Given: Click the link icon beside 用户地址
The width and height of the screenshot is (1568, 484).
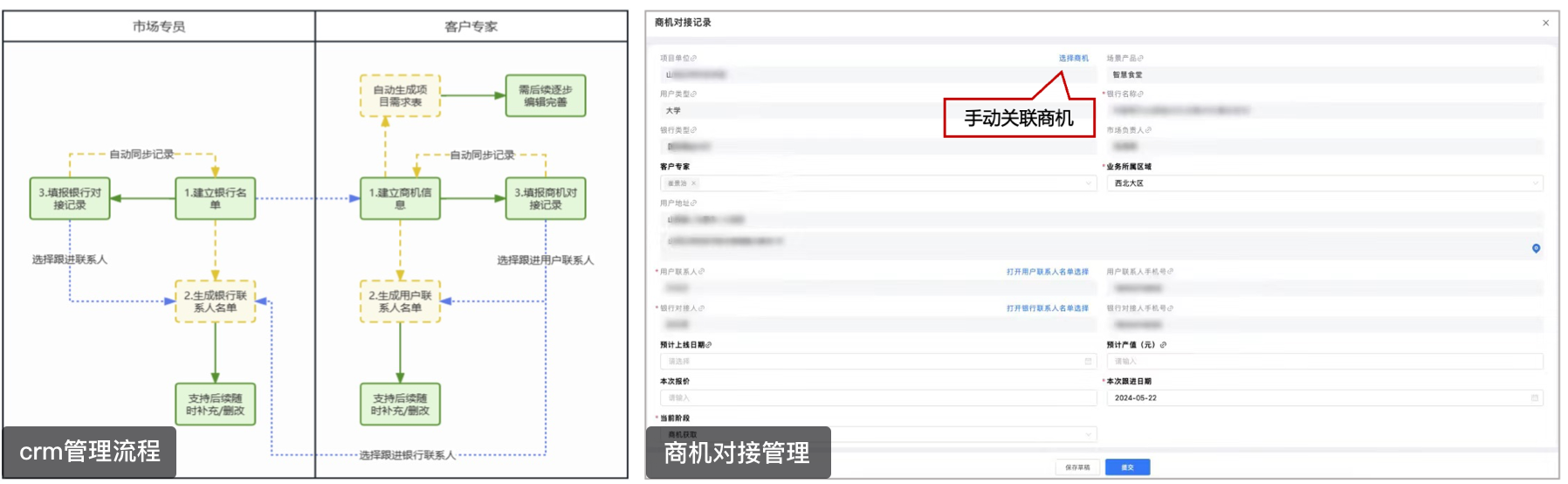Looking at the screenshot, I should tap(693, 204).
